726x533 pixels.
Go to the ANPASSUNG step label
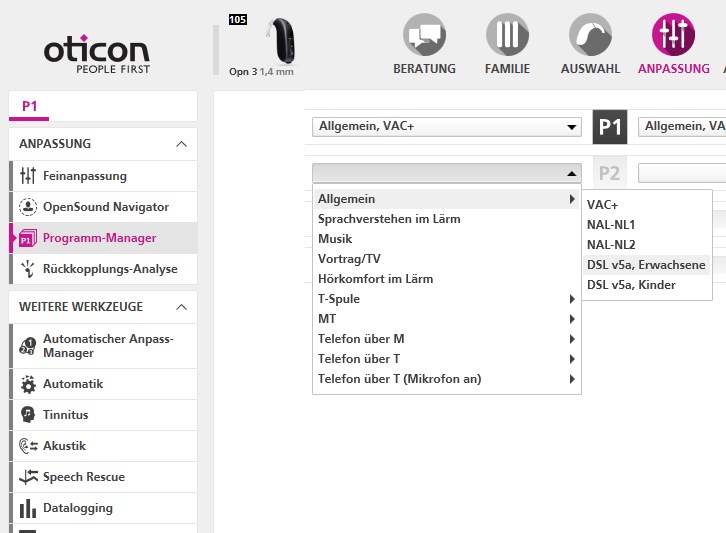coord(674,69)
